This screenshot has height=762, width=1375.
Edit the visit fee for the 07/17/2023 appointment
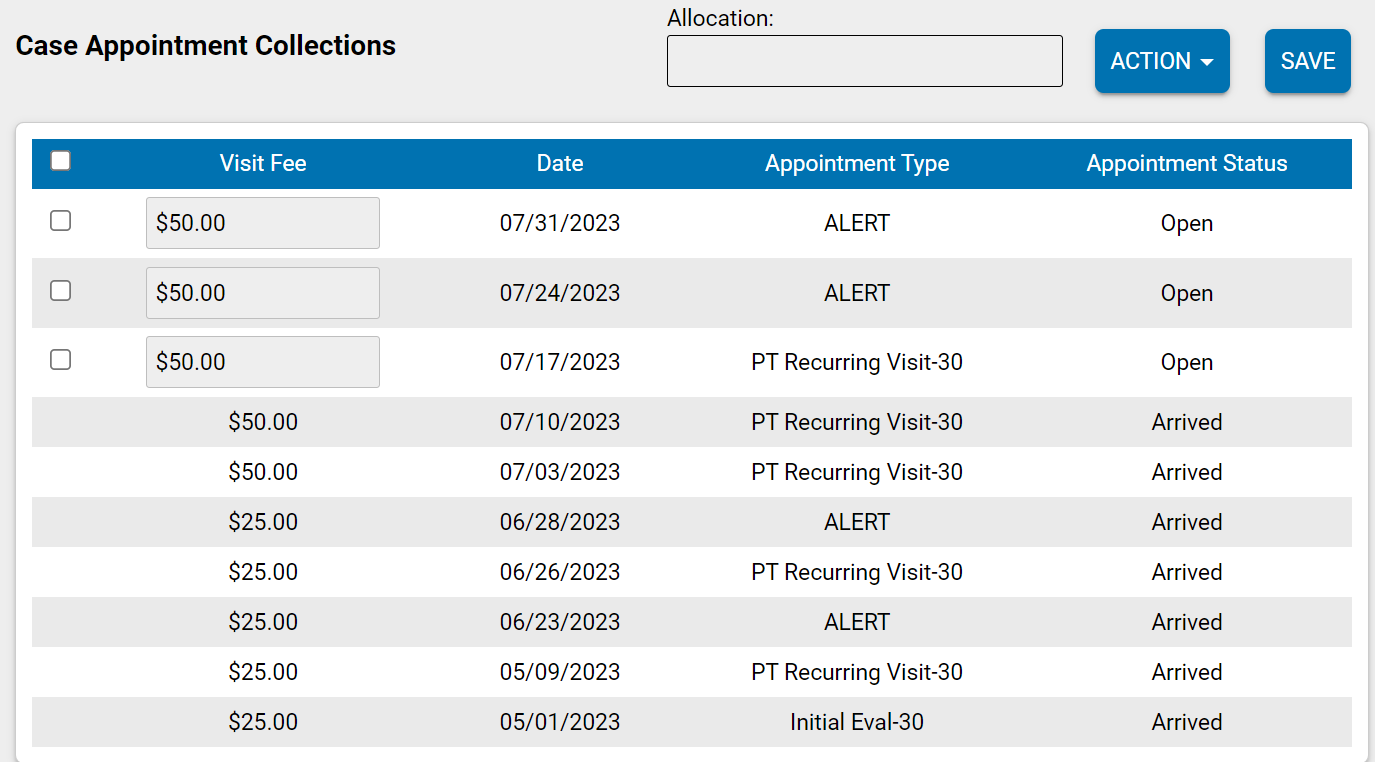262,362
